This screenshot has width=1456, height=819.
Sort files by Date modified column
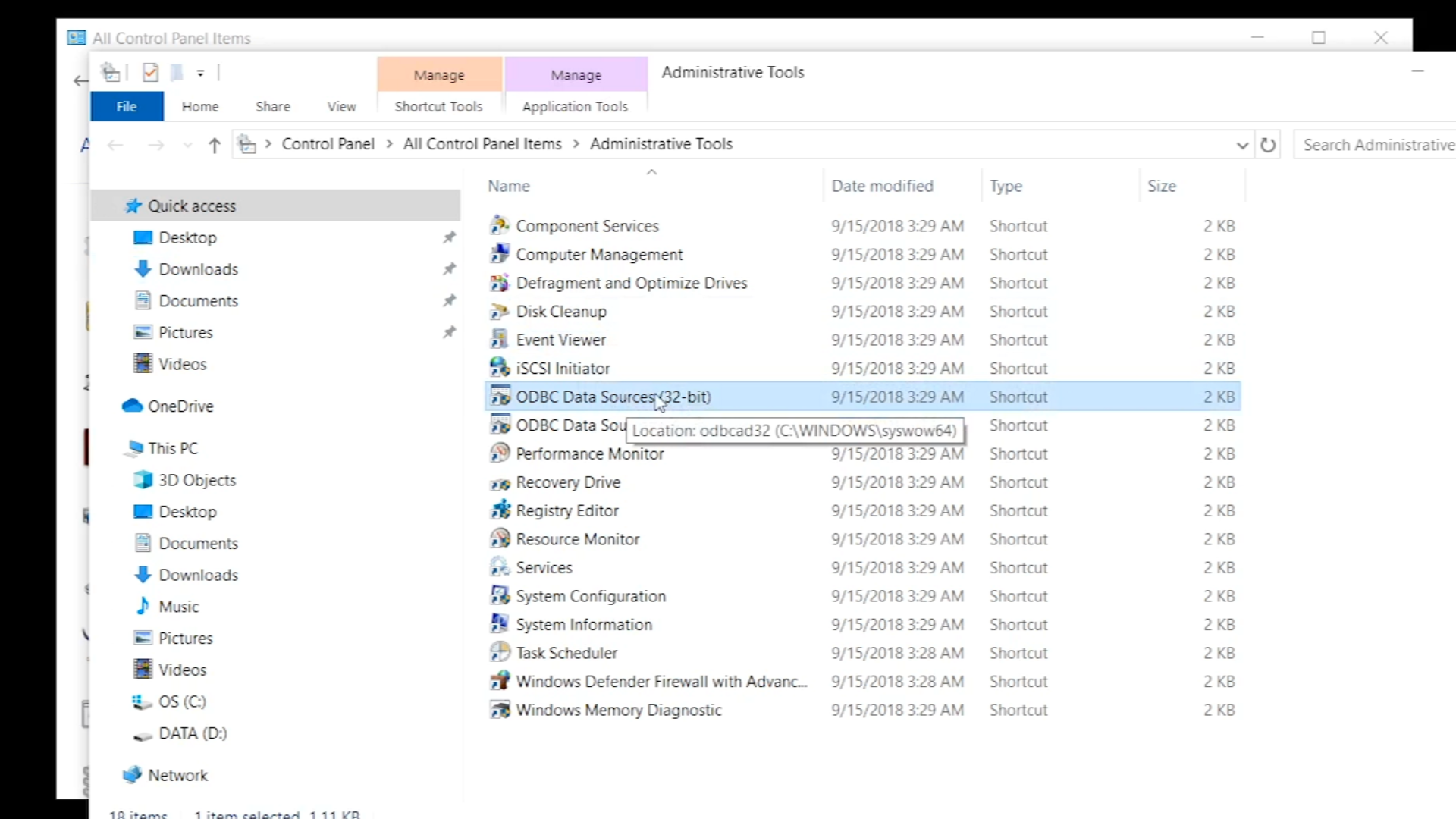pyautogui.click(x=882, y=187)
